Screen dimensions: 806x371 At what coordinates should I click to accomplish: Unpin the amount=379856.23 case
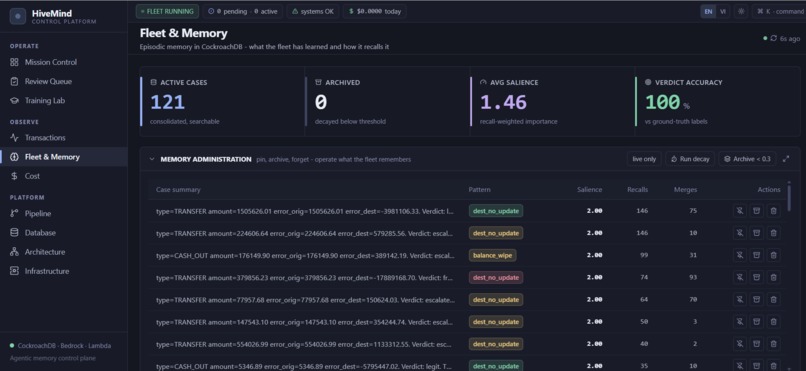tap(740, 277)
